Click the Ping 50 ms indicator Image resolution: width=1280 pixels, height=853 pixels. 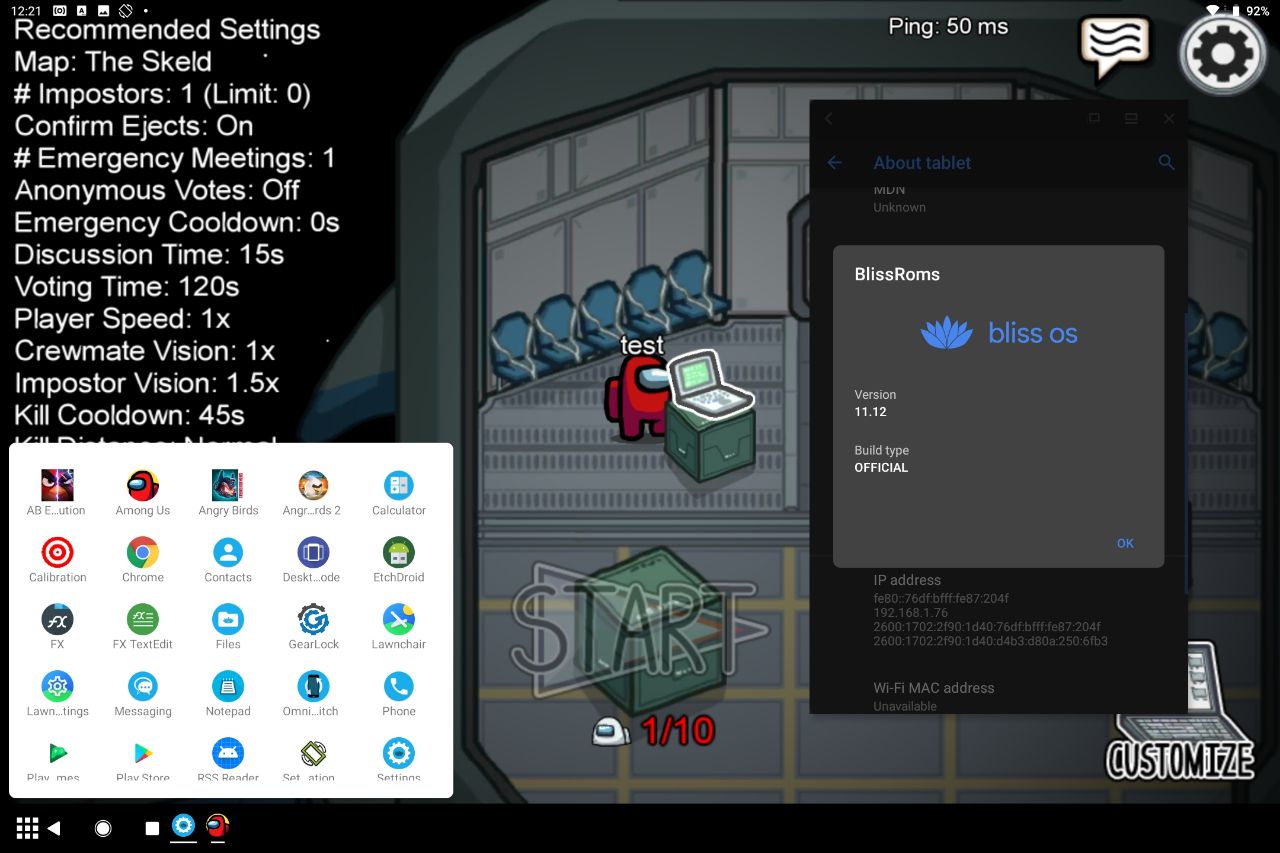pos(948,27)
